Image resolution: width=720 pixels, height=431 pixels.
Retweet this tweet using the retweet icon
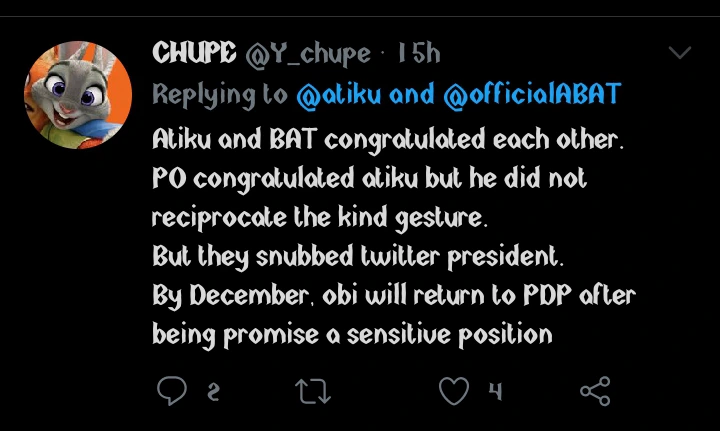click(x=314, y=391)
